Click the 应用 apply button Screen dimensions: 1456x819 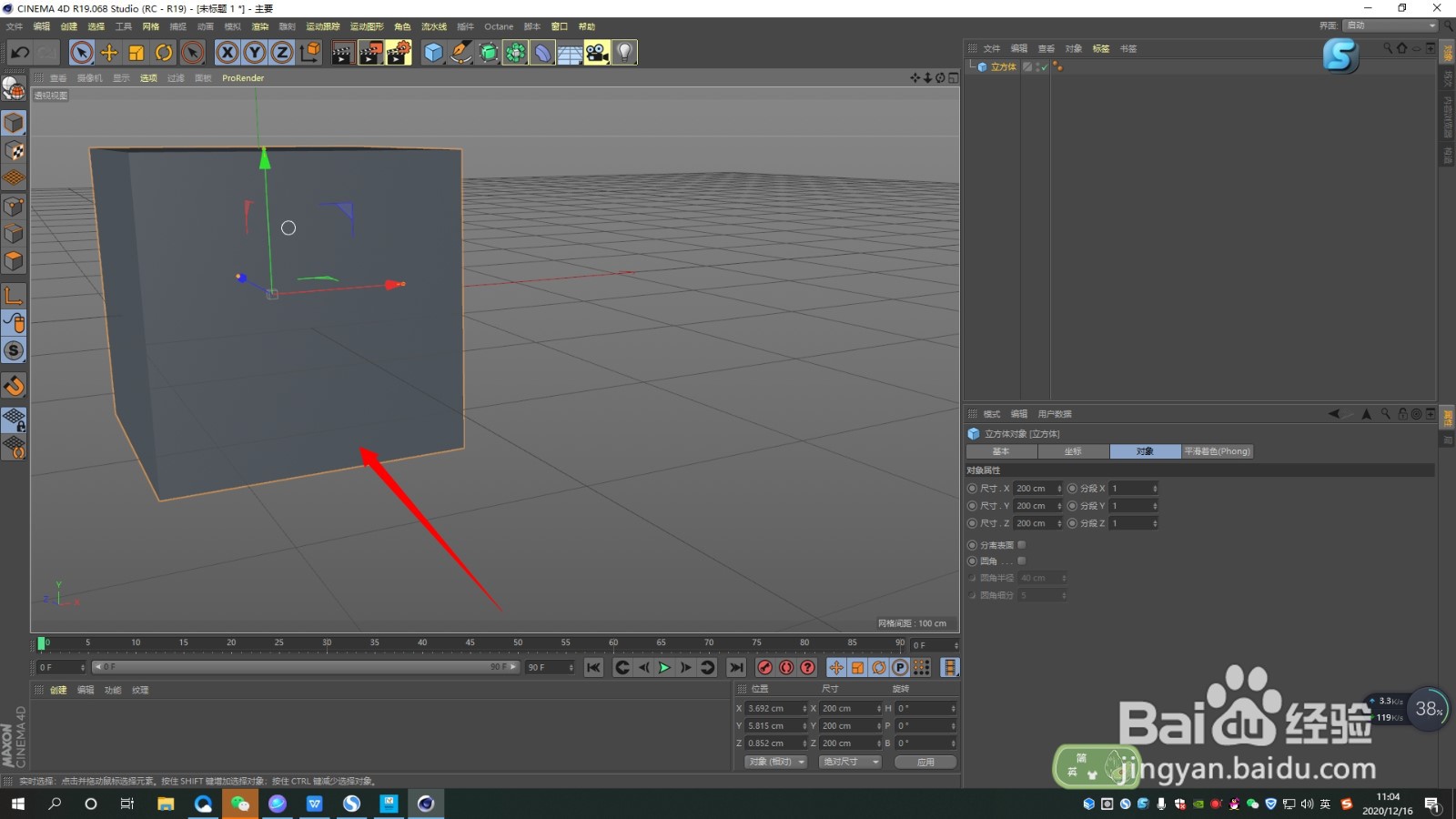925,762
